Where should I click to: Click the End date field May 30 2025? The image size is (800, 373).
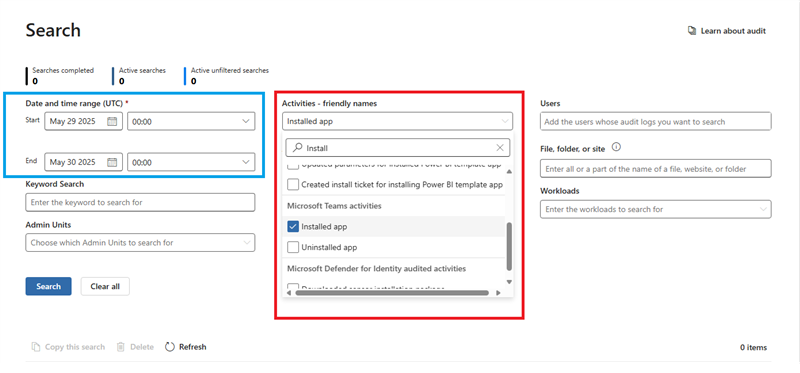83,162
